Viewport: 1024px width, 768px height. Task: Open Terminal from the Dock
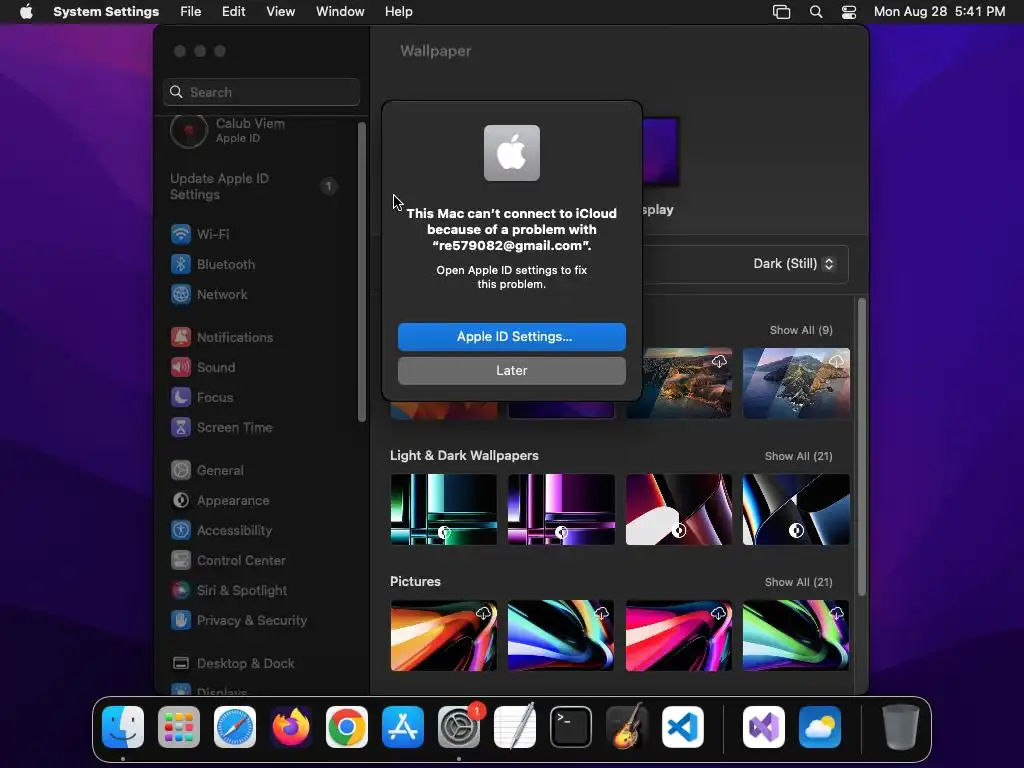tap(571, 727)
